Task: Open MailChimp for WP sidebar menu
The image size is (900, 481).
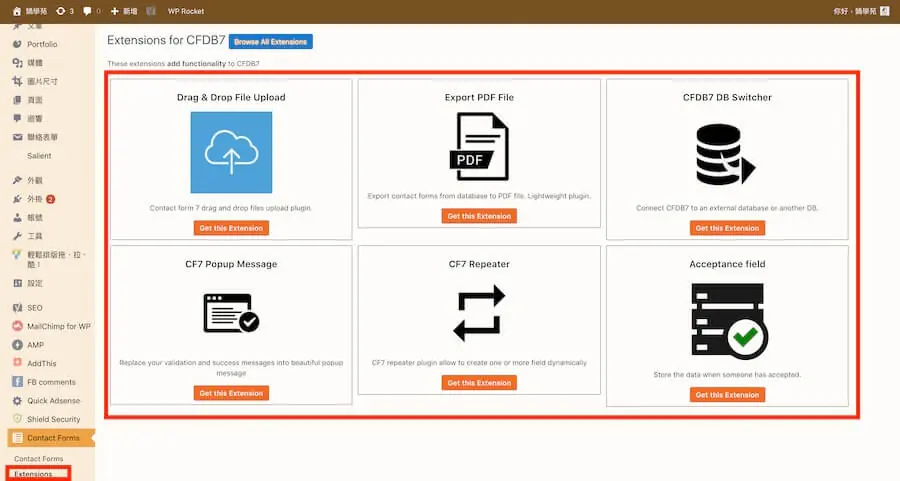Action: [59, 326]
